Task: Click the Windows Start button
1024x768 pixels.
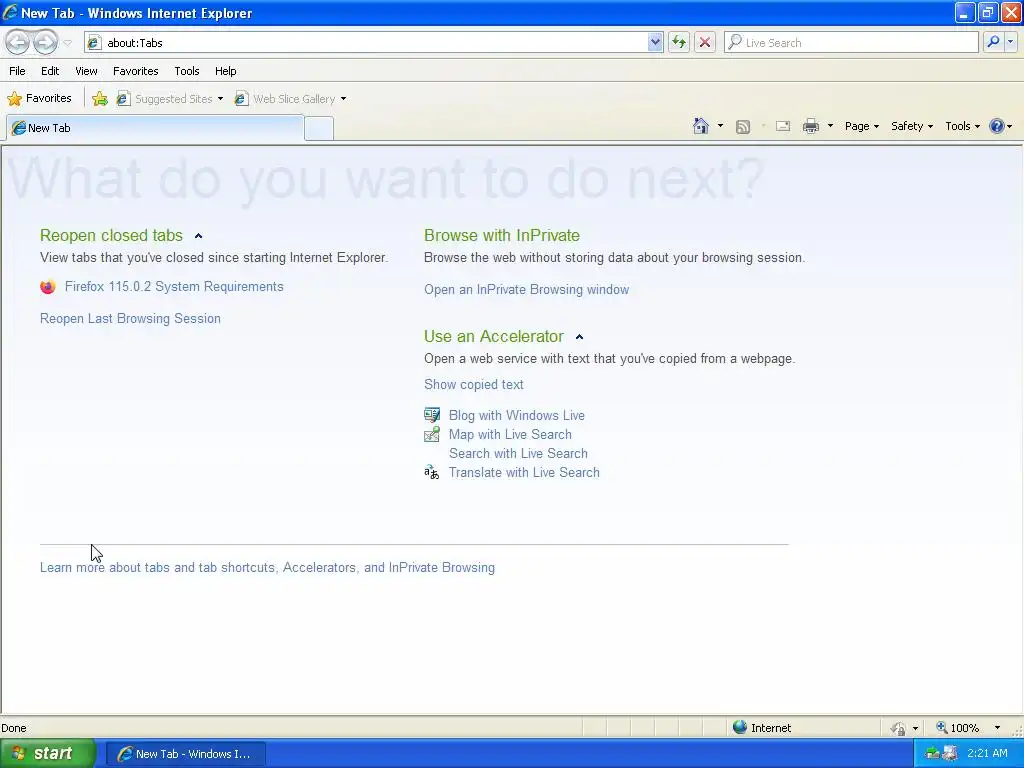Action: coord(48,754)
